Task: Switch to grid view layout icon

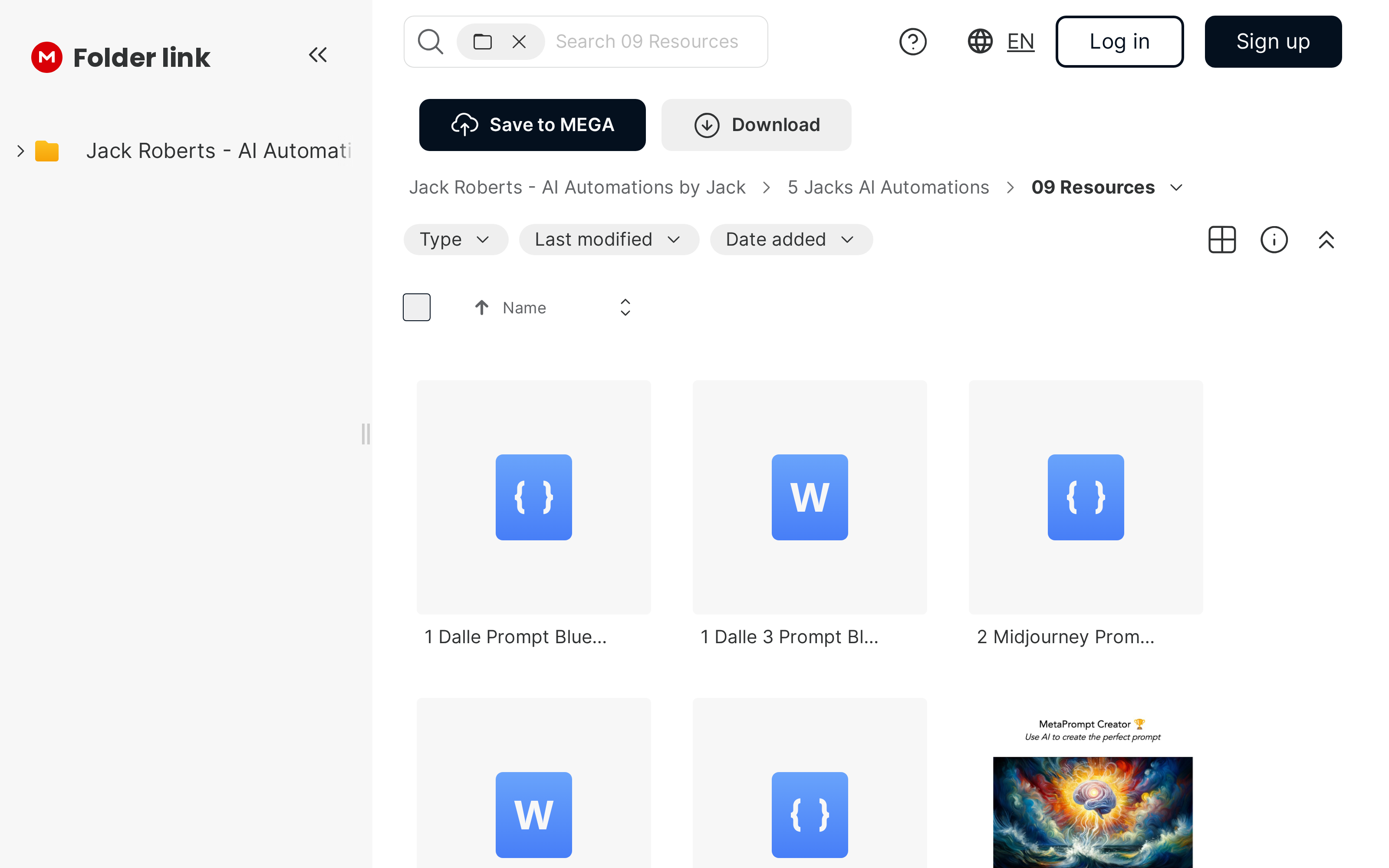Action: point(1222,240)
